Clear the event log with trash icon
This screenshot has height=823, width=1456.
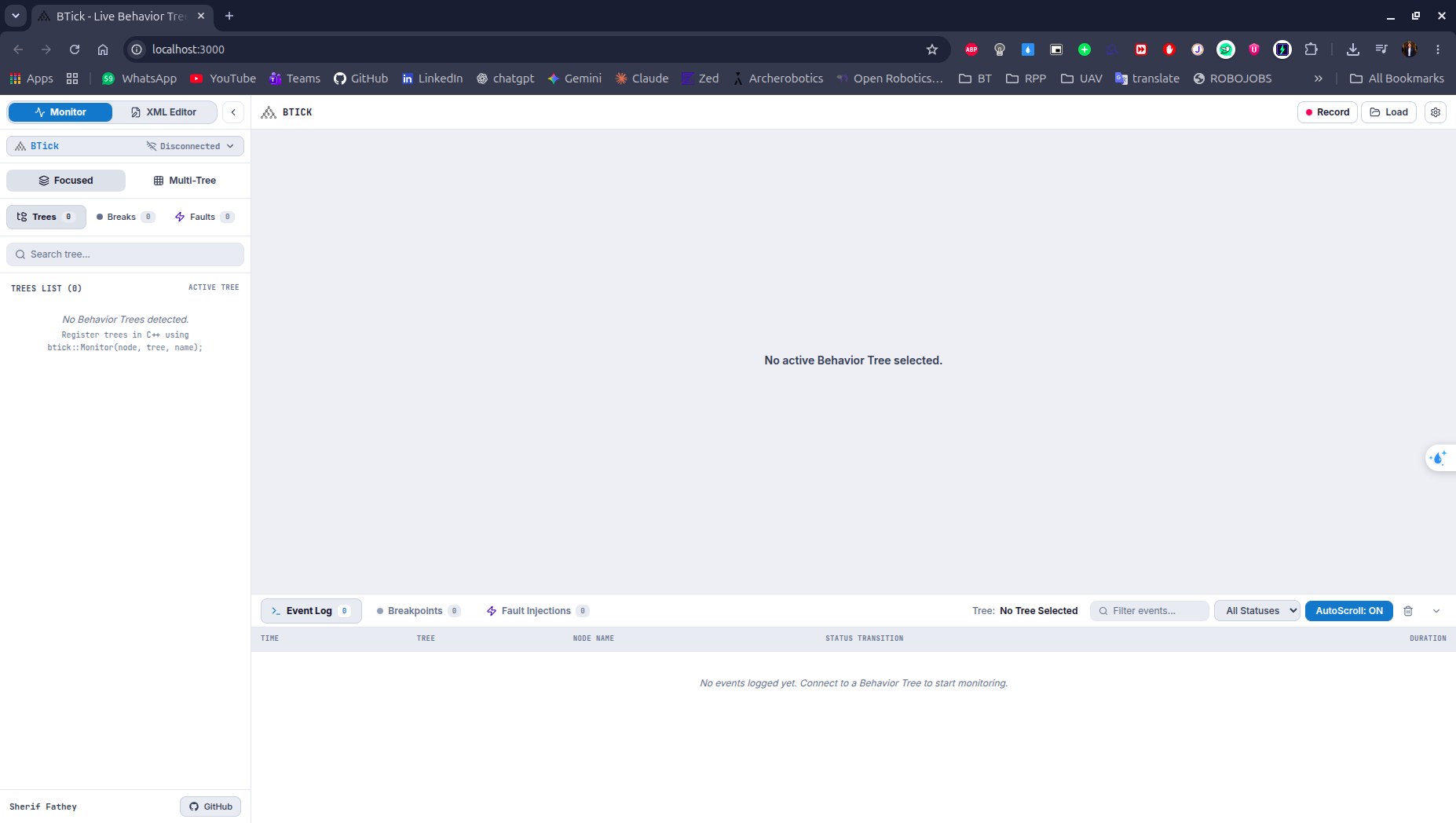[1408, 611]
